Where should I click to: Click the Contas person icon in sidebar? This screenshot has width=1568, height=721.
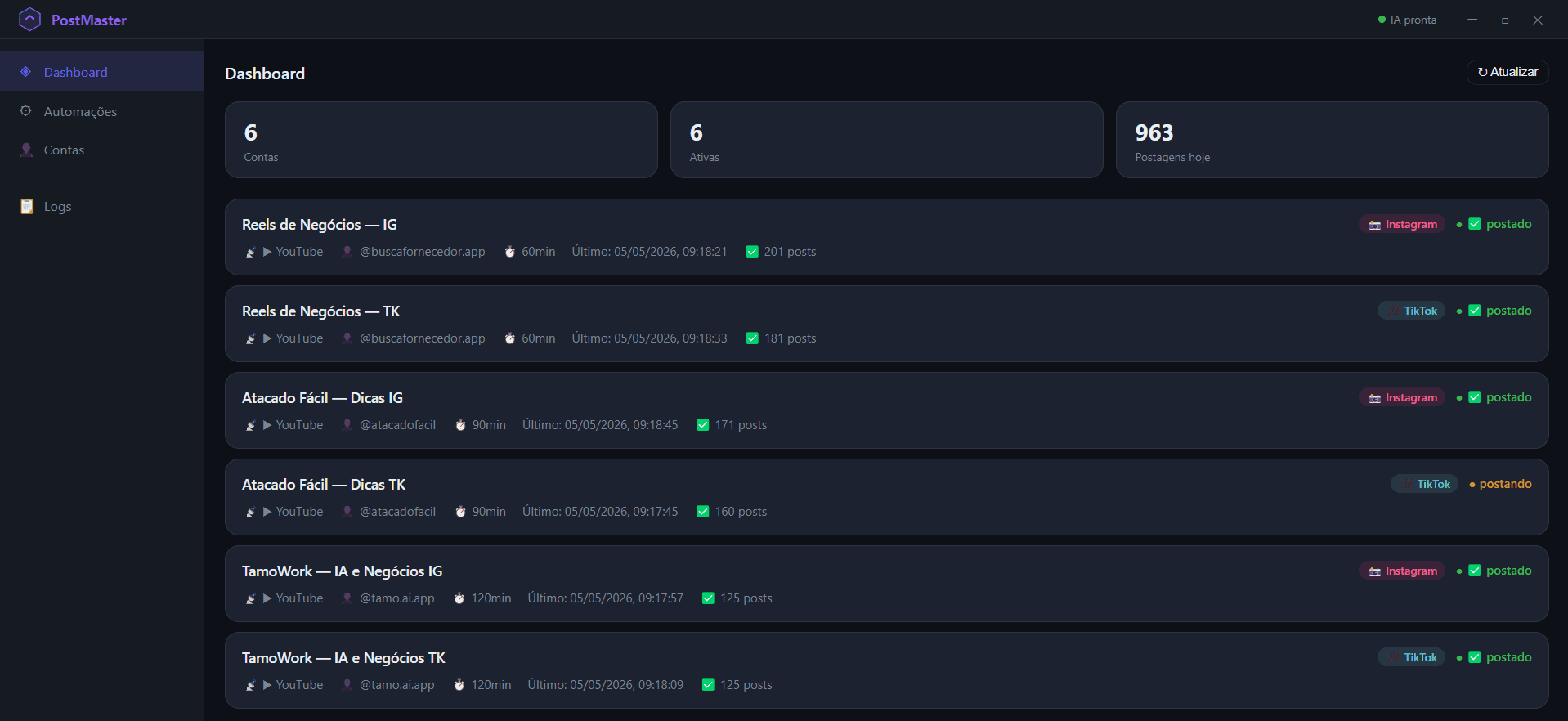point(26,150)
